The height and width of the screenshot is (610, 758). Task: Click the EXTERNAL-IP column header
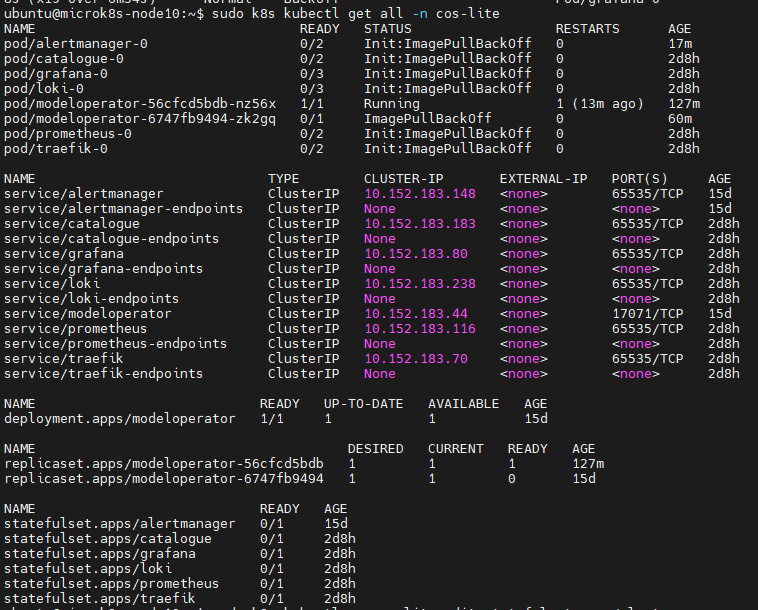point(543,179)
